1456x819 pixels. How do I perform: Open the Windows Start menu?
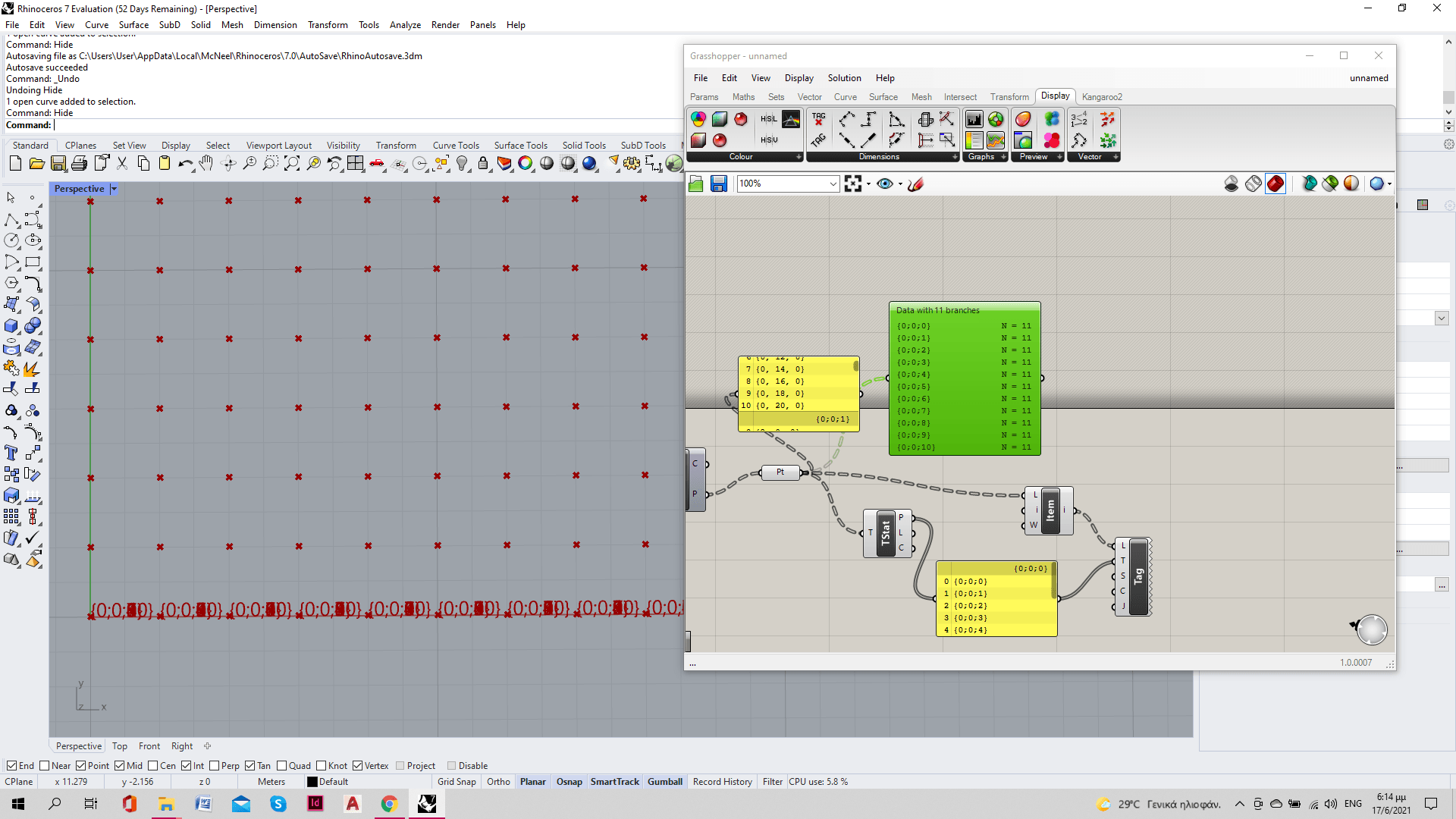click(x=18, y=804)
